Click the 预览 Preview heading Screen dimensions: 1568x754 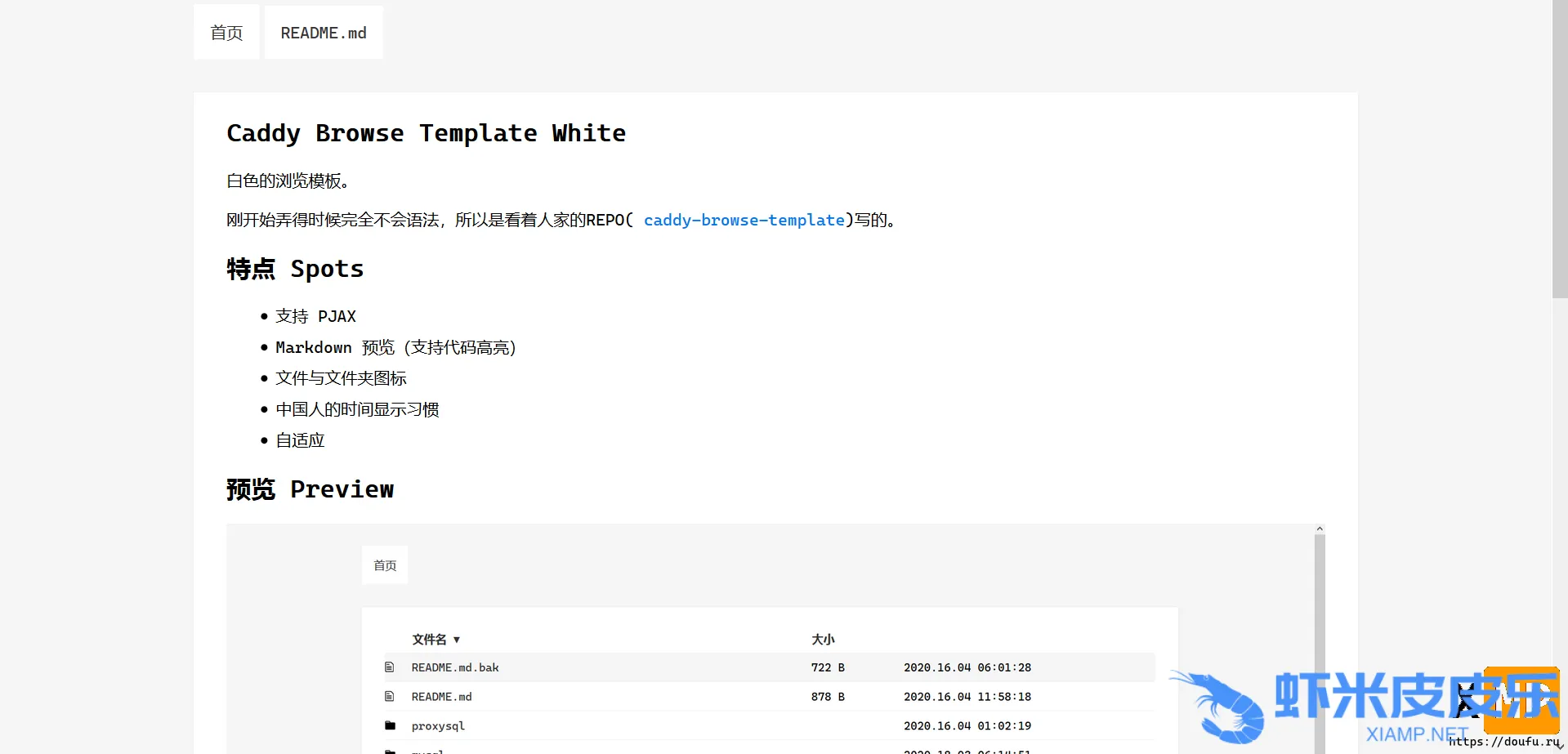click(x=310, y=489)
